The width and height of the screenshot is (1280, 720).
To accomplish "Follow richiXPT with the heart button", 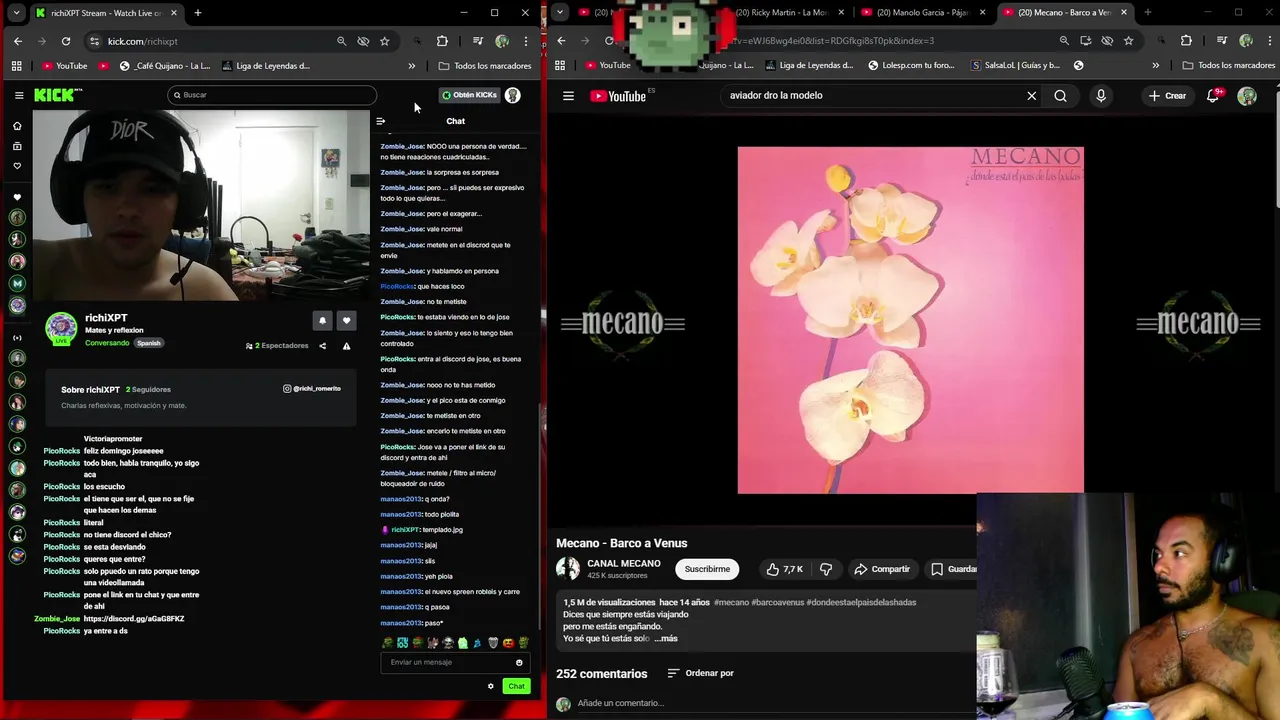I will [346, 320].
